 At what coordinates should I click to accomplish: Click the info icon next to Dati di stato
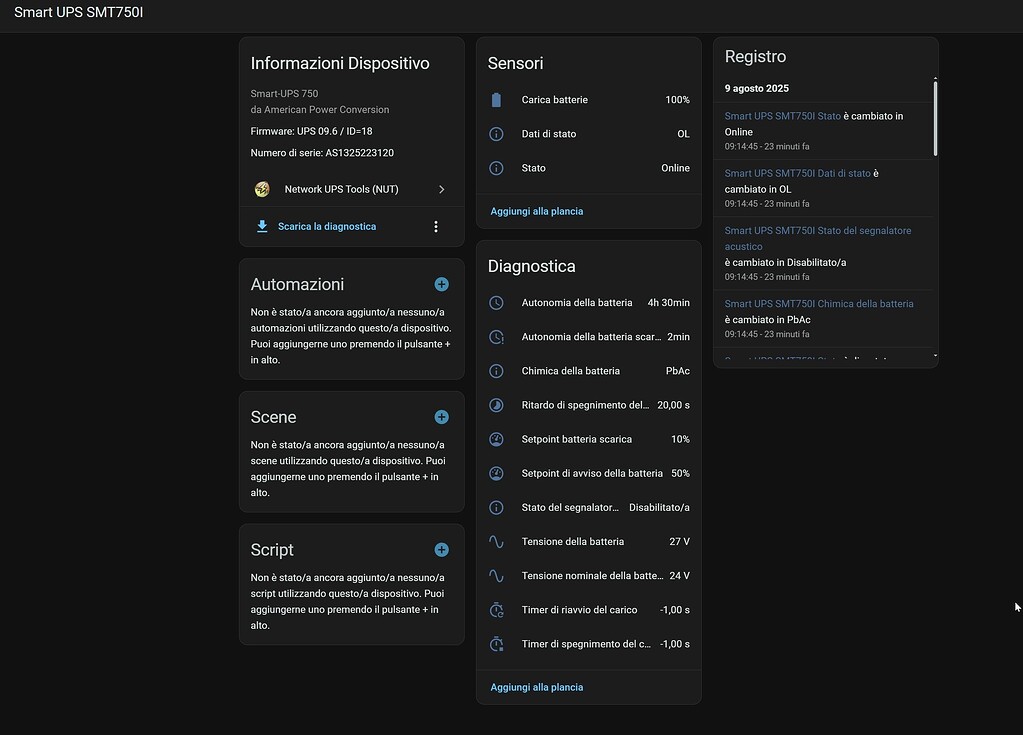pos(496,133)
